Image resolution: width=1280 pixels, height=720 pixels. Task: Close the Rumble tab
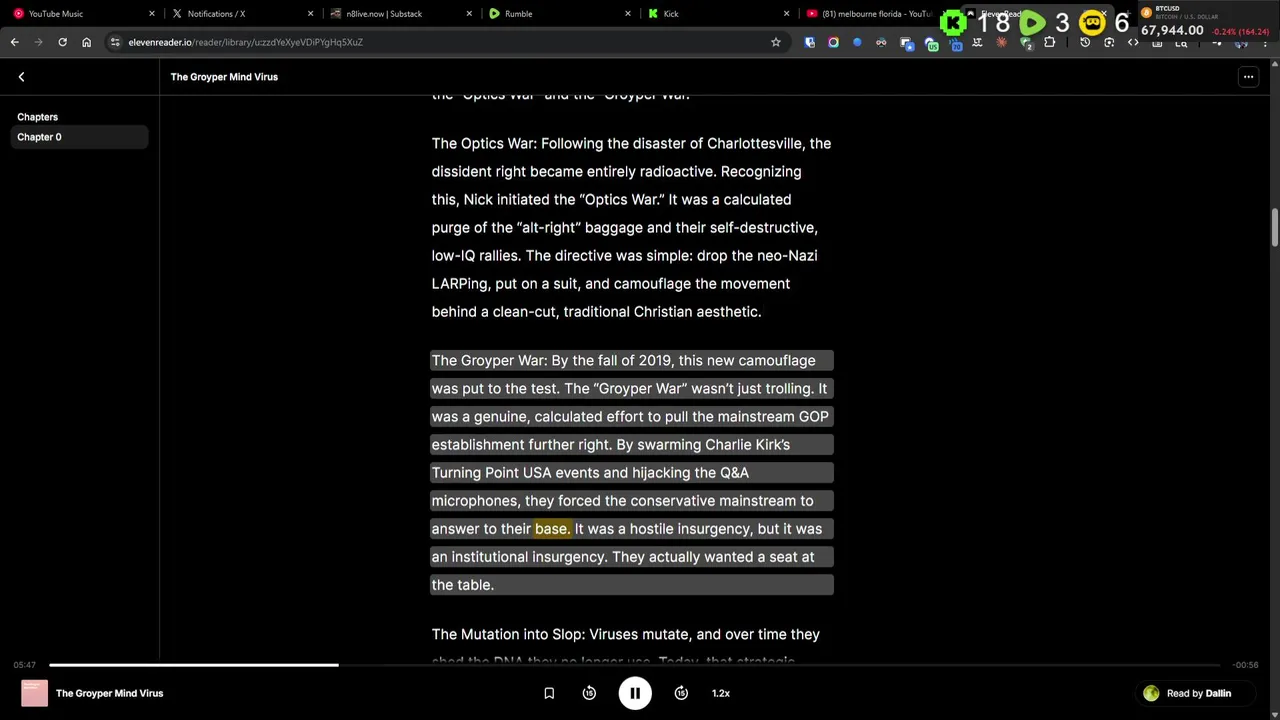(x=628, y=14)
